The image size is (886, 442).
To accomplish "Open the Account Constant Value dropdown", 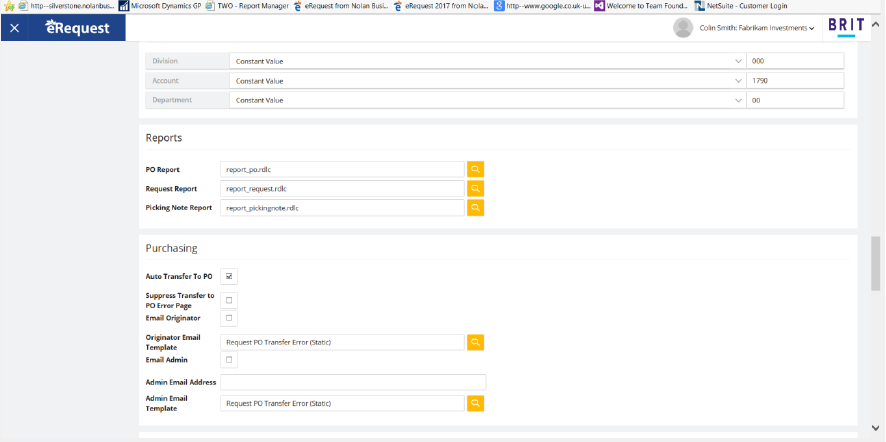I will [737, 80].
